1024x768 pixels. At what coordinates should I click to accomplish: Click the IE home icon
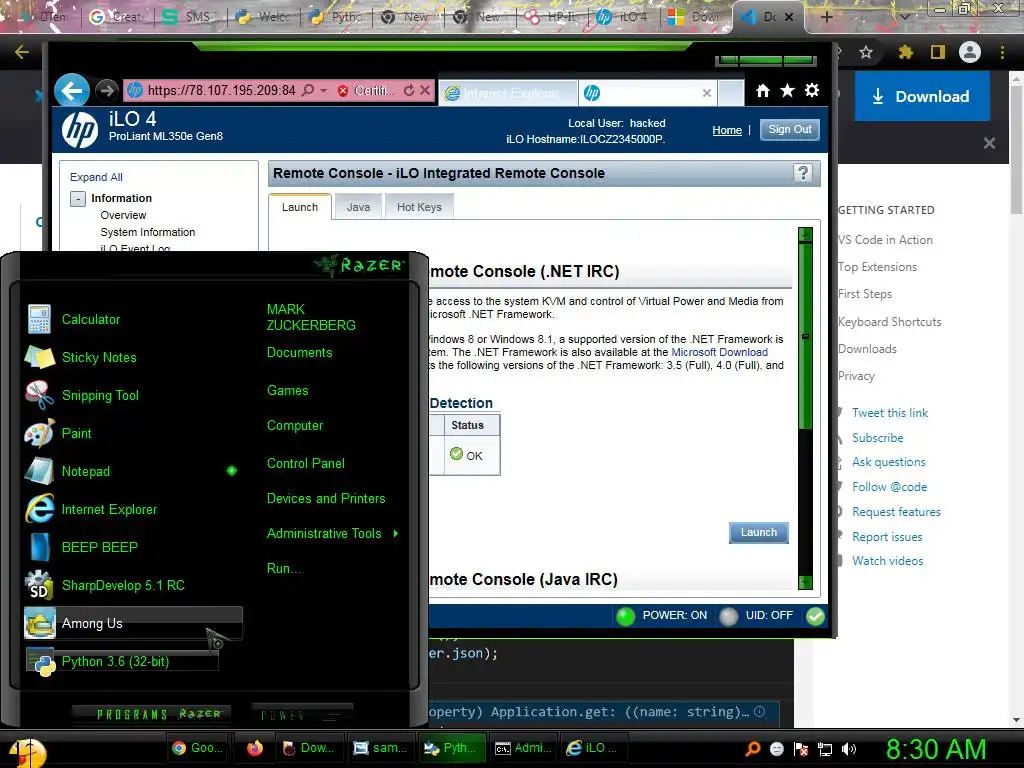(x=763, y=91)
